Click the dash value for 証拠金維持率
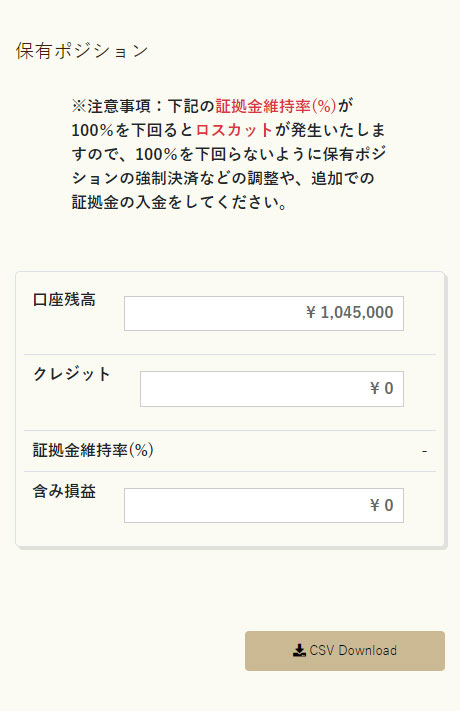 pyautogui.click(x=425, y=451)
